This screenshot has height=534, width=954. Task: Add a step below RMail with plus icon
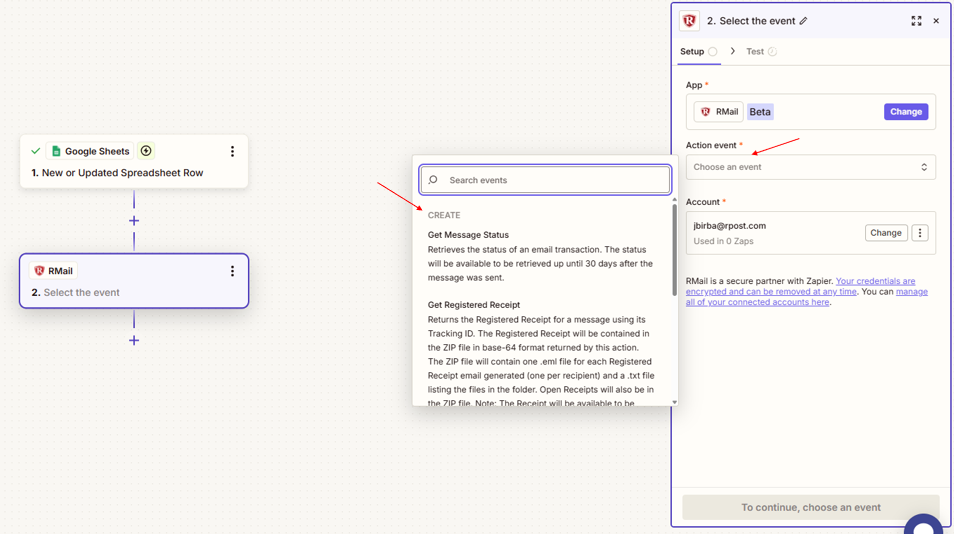(x=134, y=340)
